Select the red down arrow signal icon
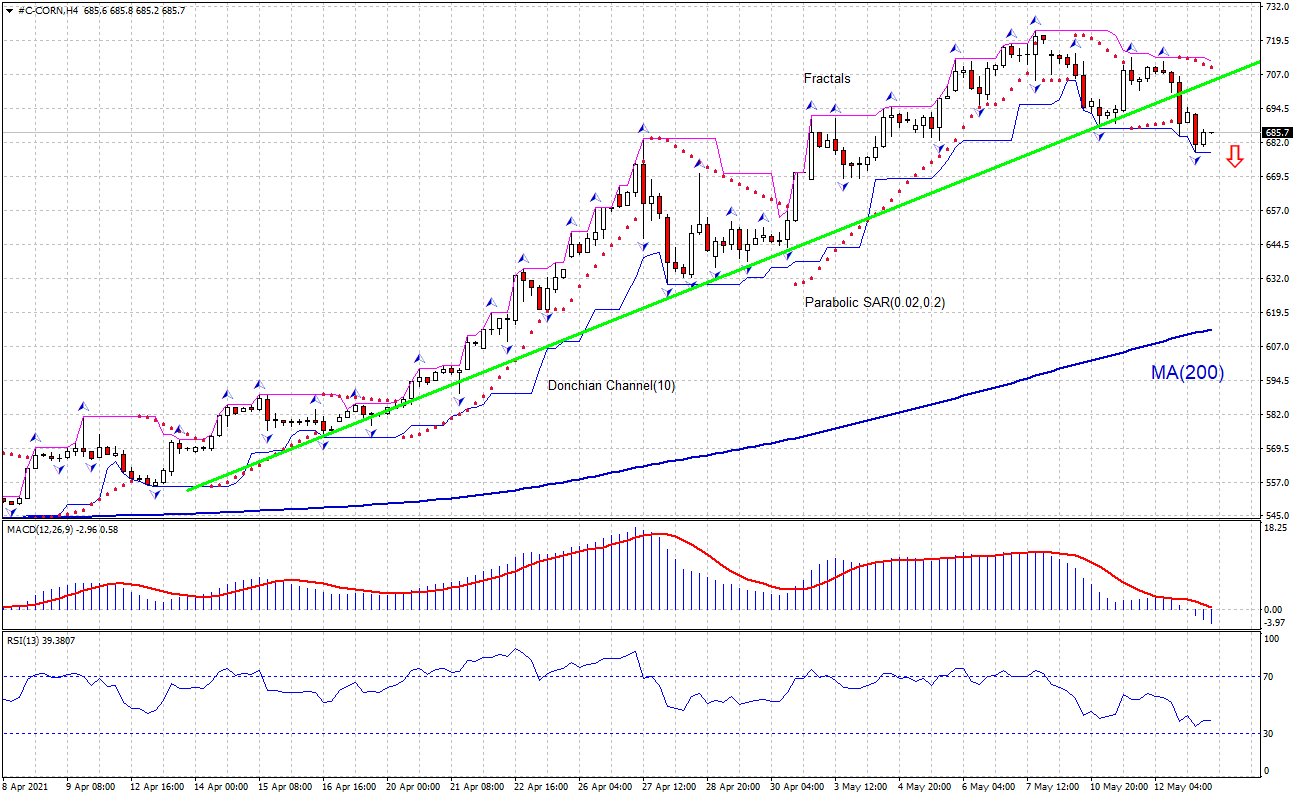 (x=1236, y=157)
